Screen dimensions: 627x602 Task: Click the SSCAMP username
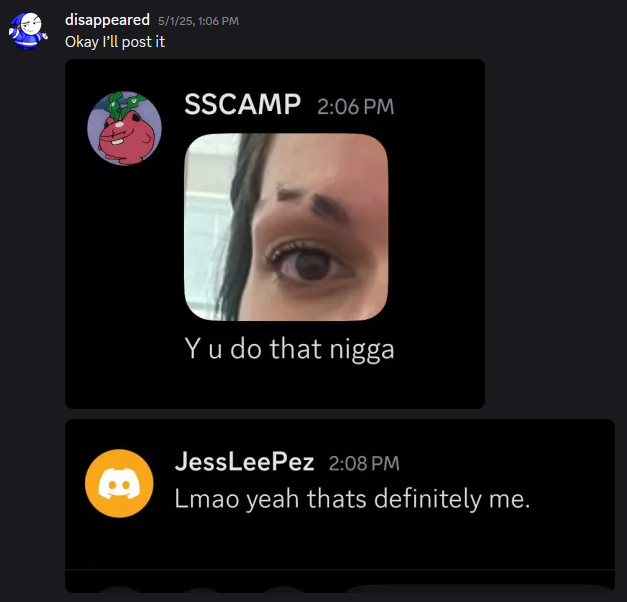[x=242, y=104]
